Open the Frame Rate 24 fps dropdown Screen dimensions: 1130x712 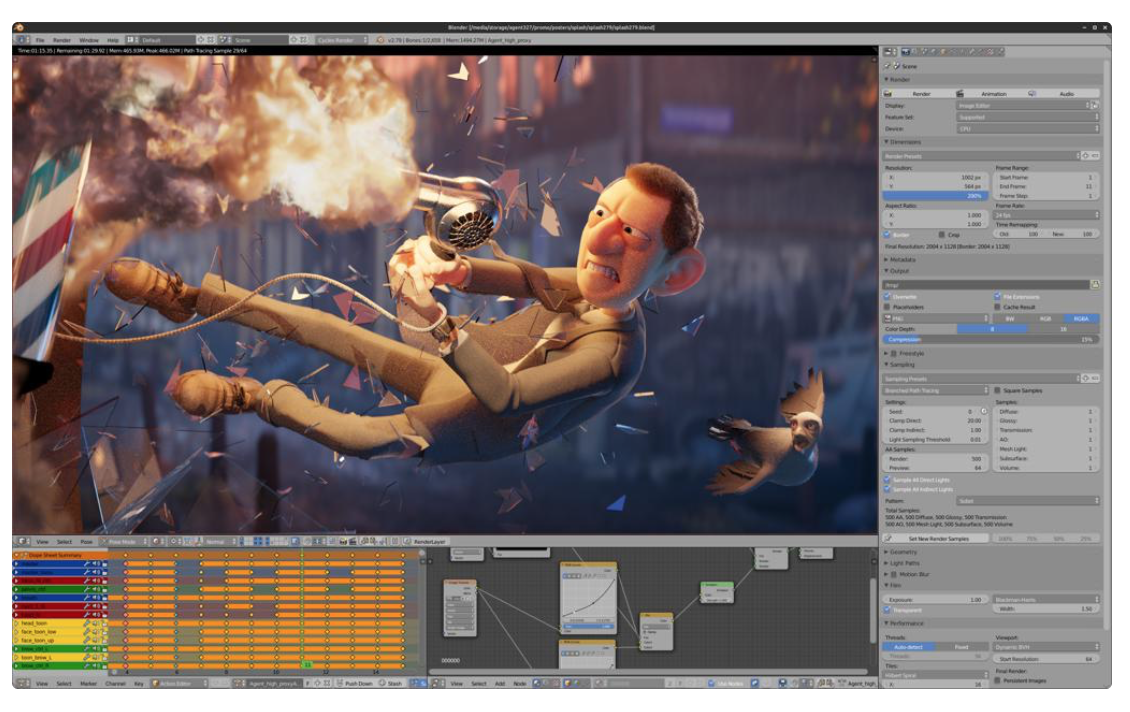1046,215
